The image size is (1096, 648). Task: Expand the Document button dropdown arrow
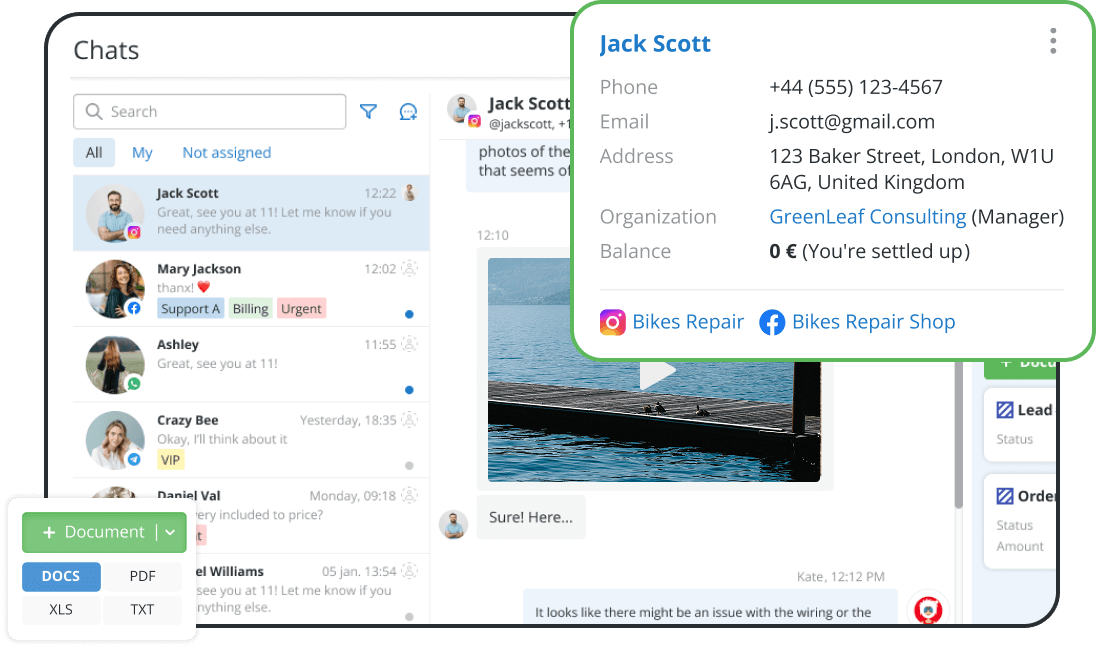168,532
